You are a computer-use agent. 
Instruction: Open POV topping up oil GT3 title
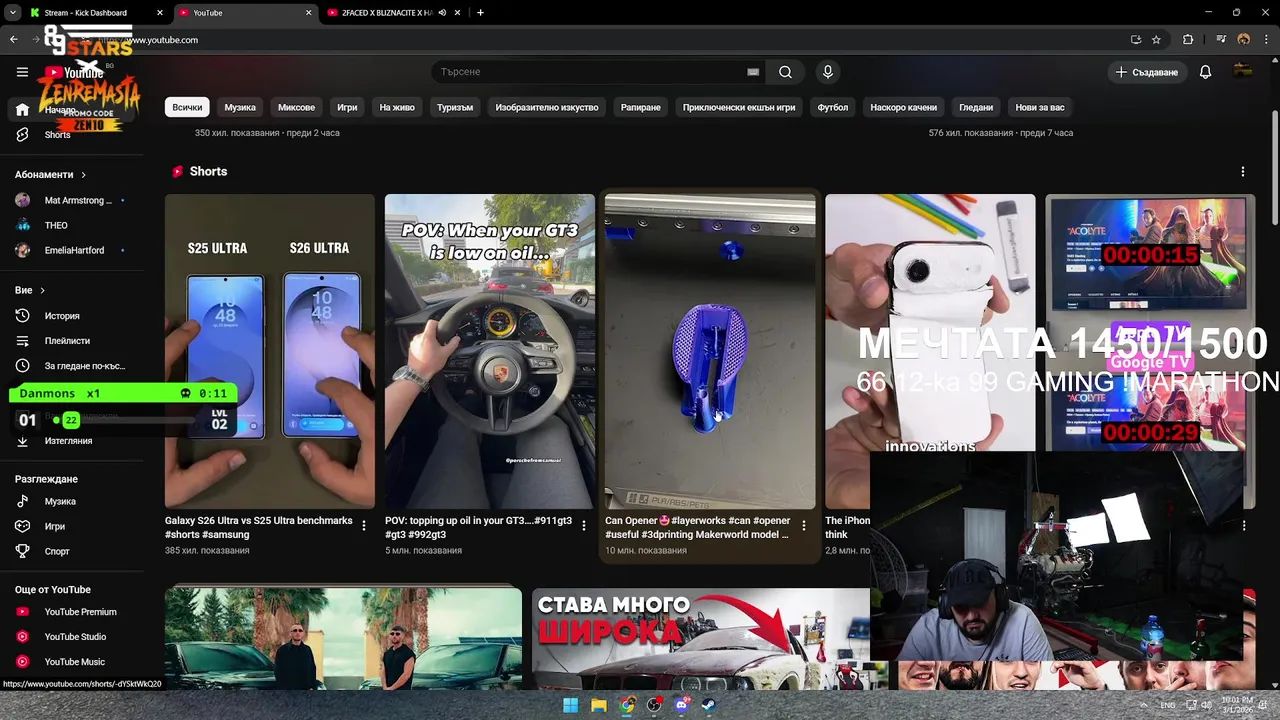479,527
